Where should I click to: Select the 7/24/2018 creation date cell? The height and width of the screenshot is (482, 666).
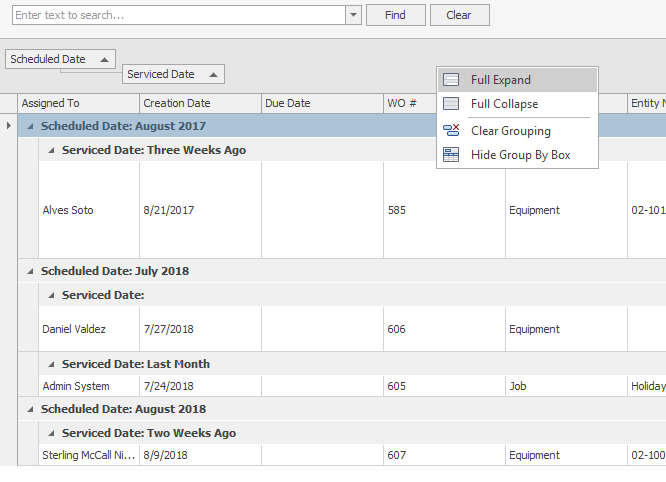pyautogui.click(x=200, y=386)
